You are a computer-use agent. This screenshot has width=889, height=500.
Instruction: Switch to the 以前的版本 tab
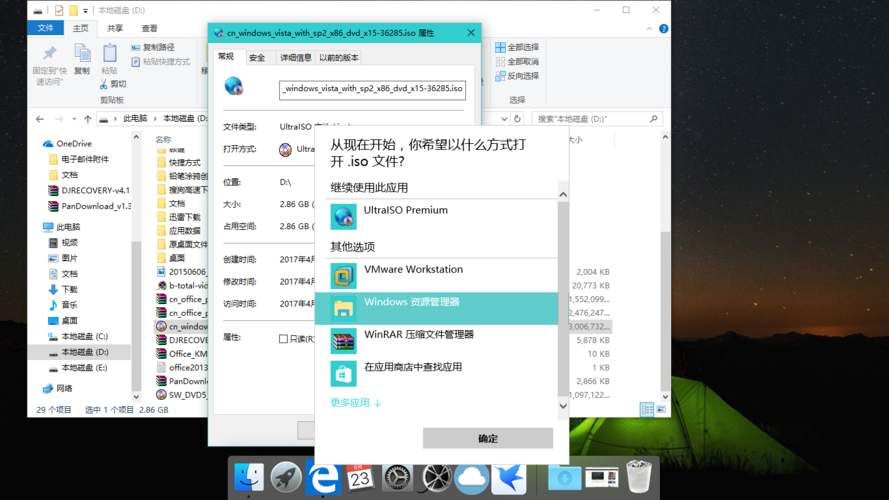point(338,57)
